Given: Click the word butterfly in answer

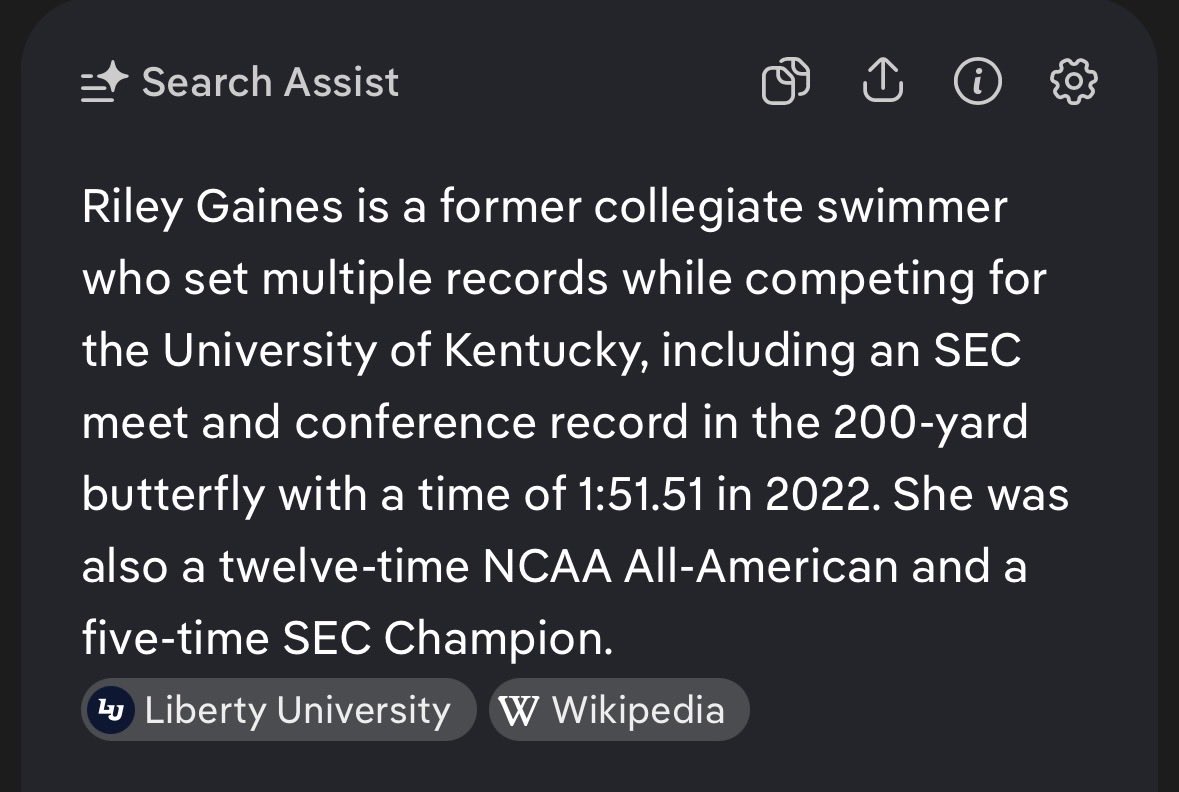Looking at the screenshot, I should tap(172, 495).
